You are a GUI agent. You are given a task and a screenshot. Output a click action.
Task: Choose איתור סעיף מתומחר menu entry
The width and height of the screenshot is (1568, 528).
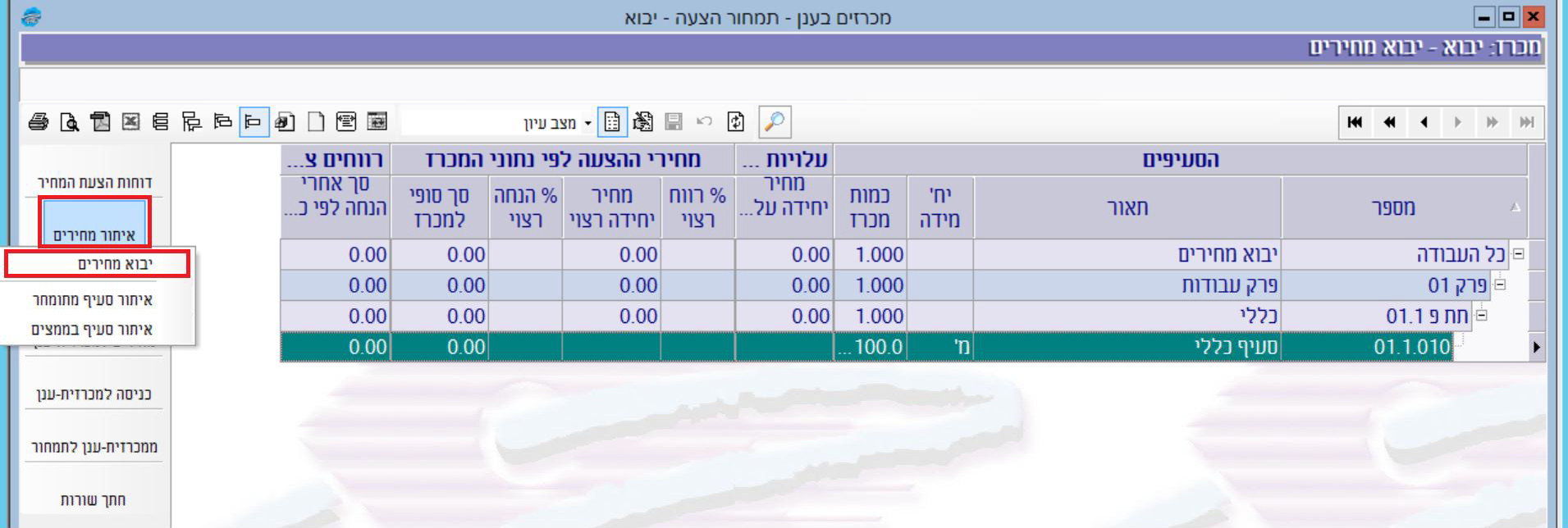[93, 300]
